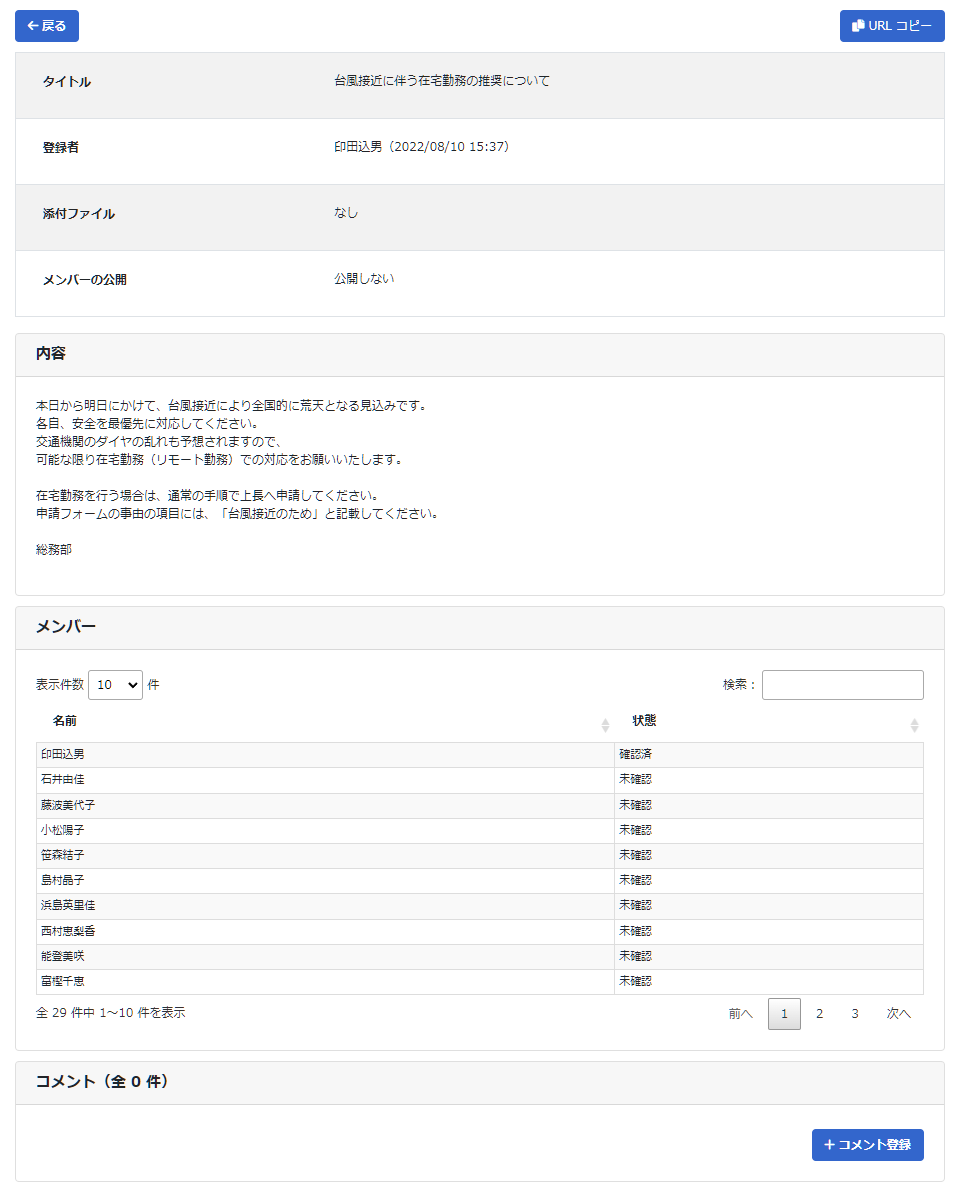The height and width of the screenshot is (1196, 960).
Task: Open the 表示件数 page size dropdown
Action: (x=115, y=685)
